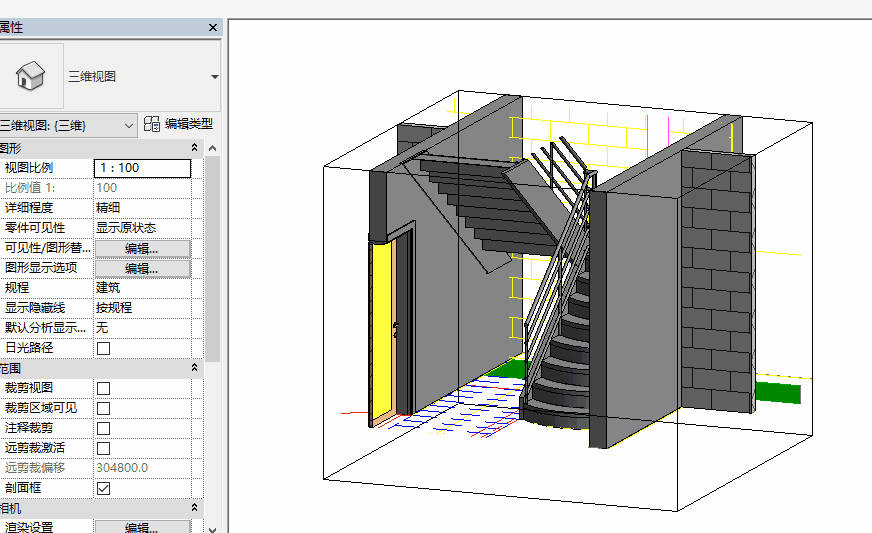Image resolution: width=872 pixels, height=533 pixels.
Task: Enable the 远剪裁激活 checkbox
Action: tap(103, 448)
